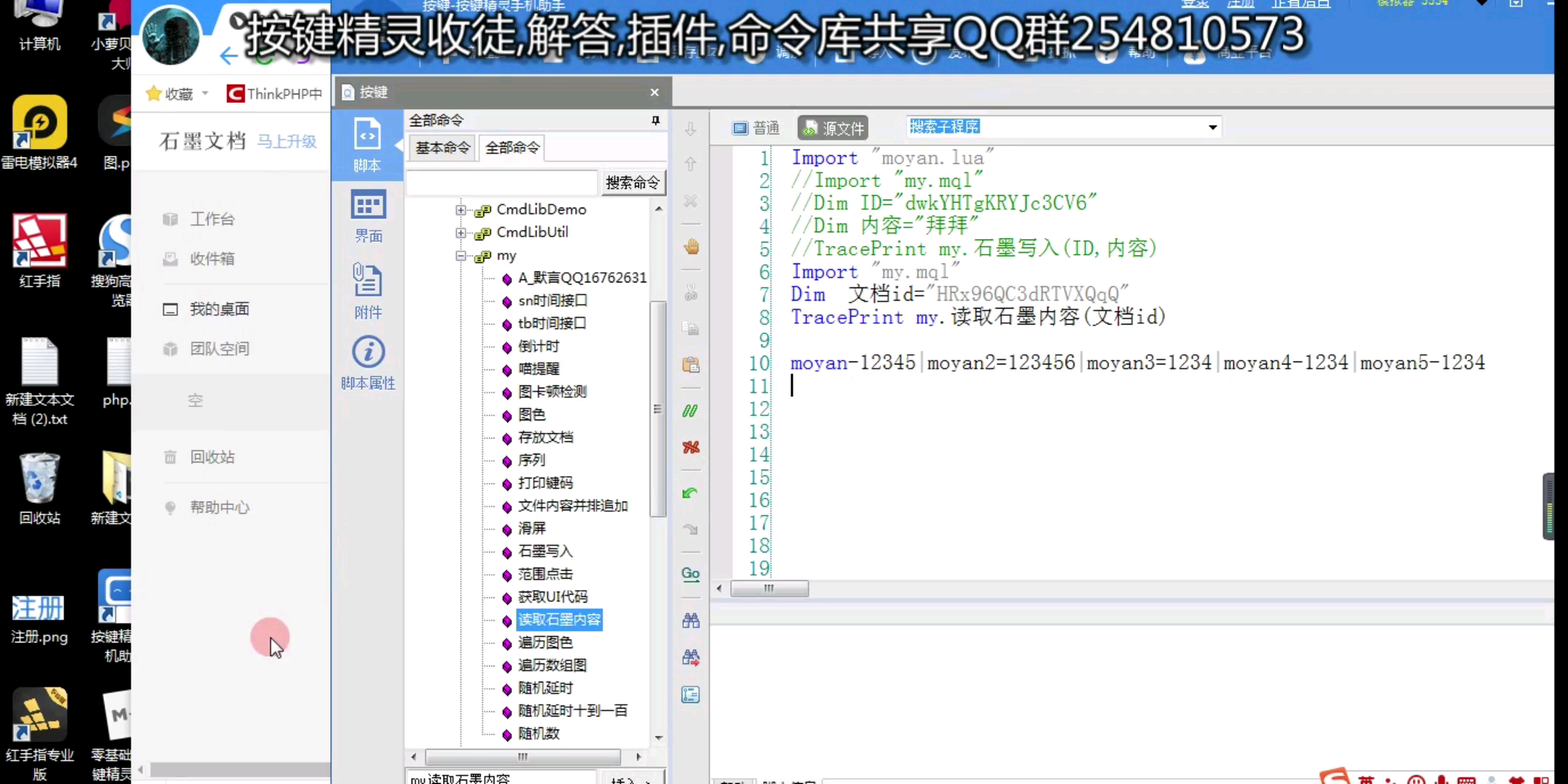Image resolution: width=1568 pixels, height=784 pixels.
Task: Select 随机延时十到一百 command in tree
Action: tap(572, 711)
